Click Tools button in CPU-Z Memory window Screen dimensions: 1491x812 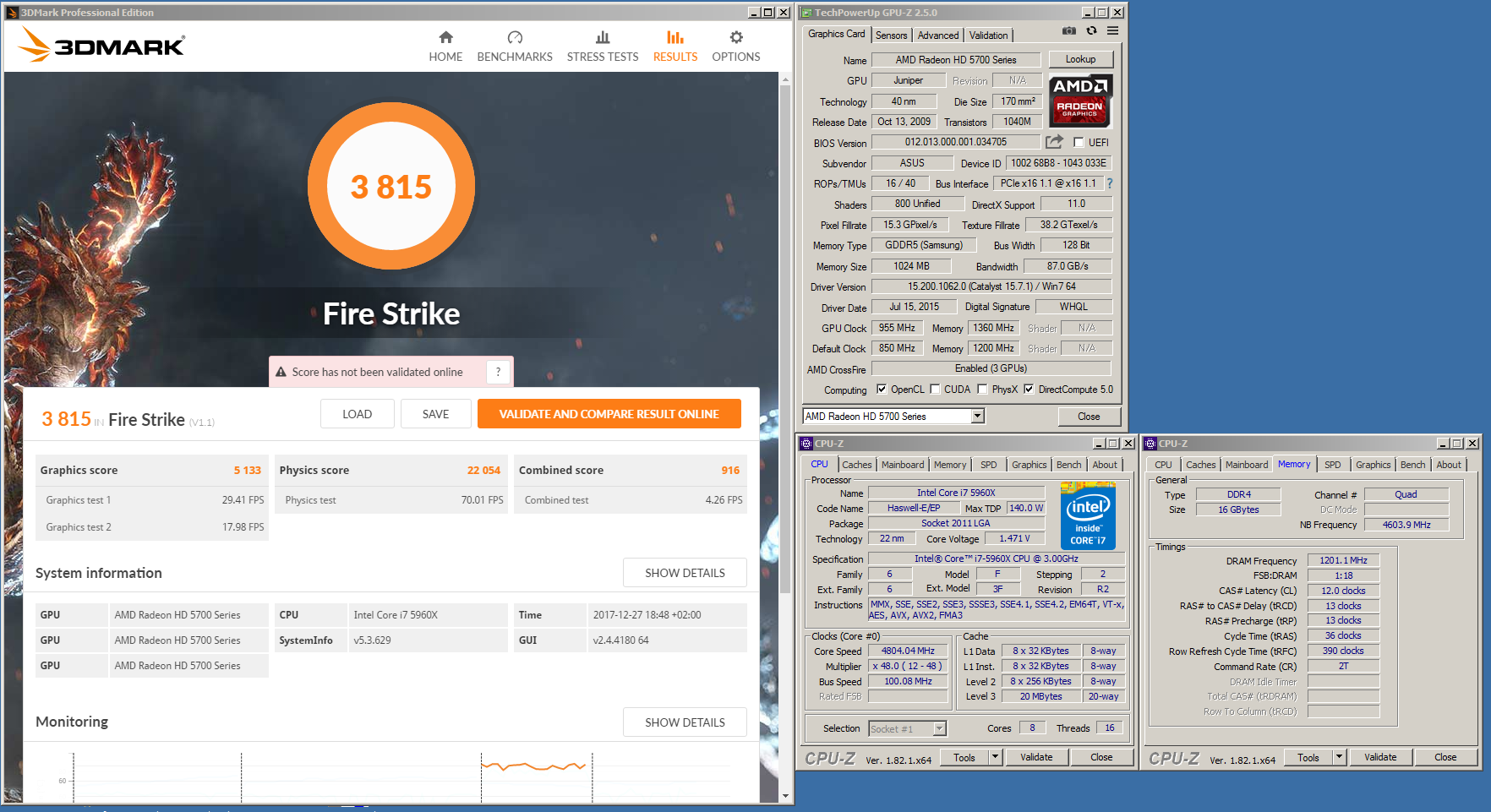[x=1308, y=757]
